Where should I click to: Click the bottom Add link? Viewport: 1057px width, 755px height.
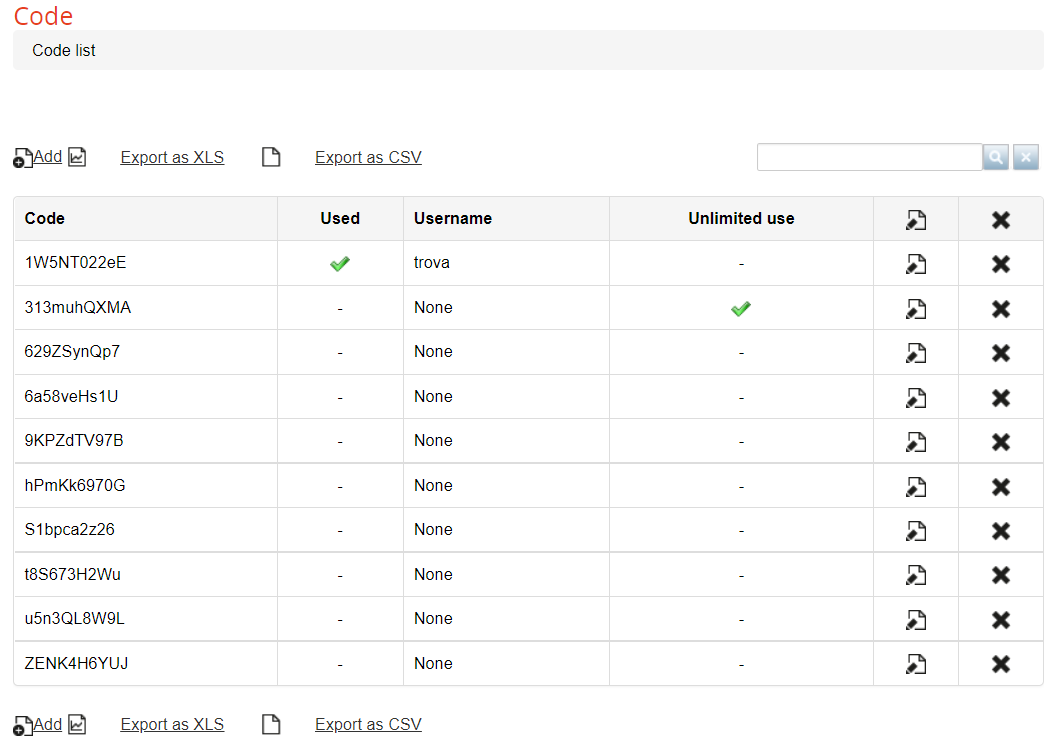pyautogui.click(x=47, y=724)
